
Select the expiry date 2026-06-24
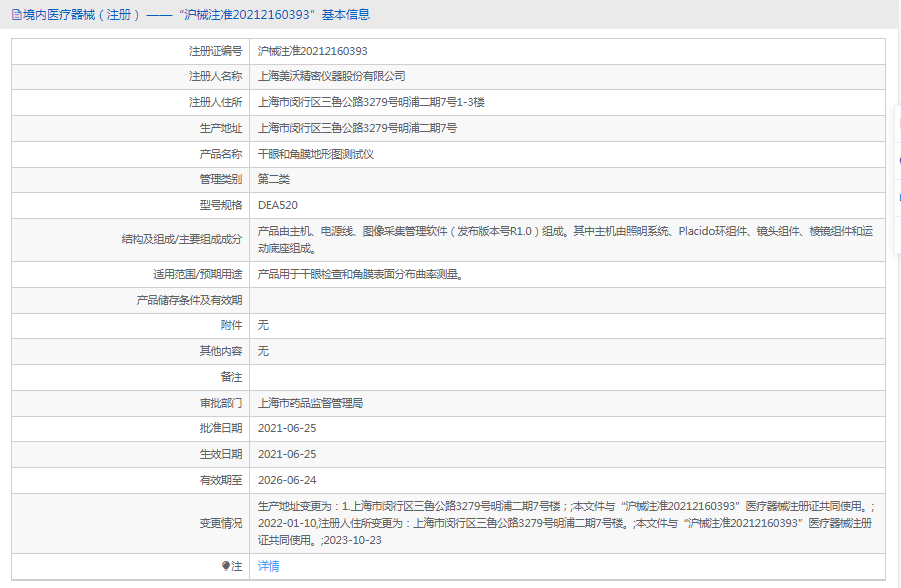coord(287,480)
